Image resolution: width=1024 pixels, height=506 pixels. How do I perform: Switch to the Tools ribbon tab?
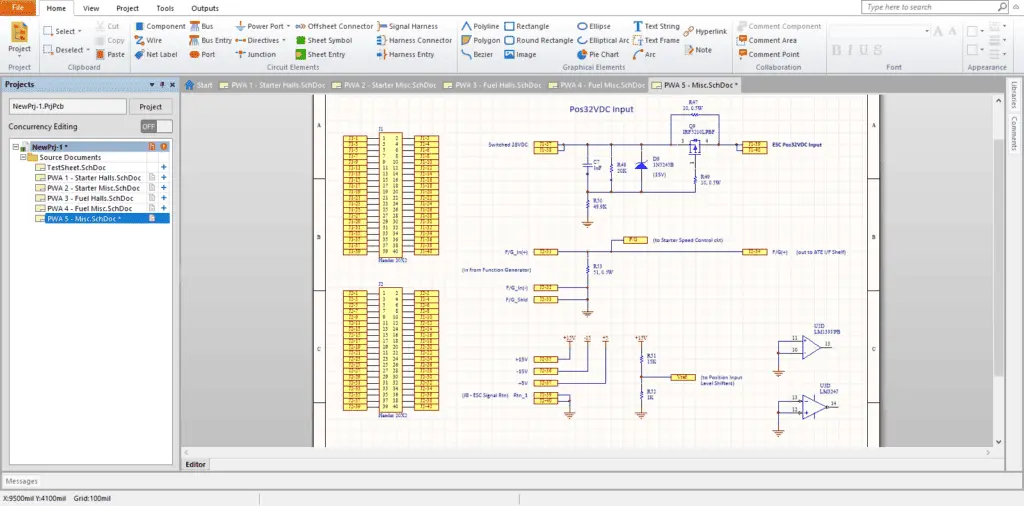[x=165, y=7]
